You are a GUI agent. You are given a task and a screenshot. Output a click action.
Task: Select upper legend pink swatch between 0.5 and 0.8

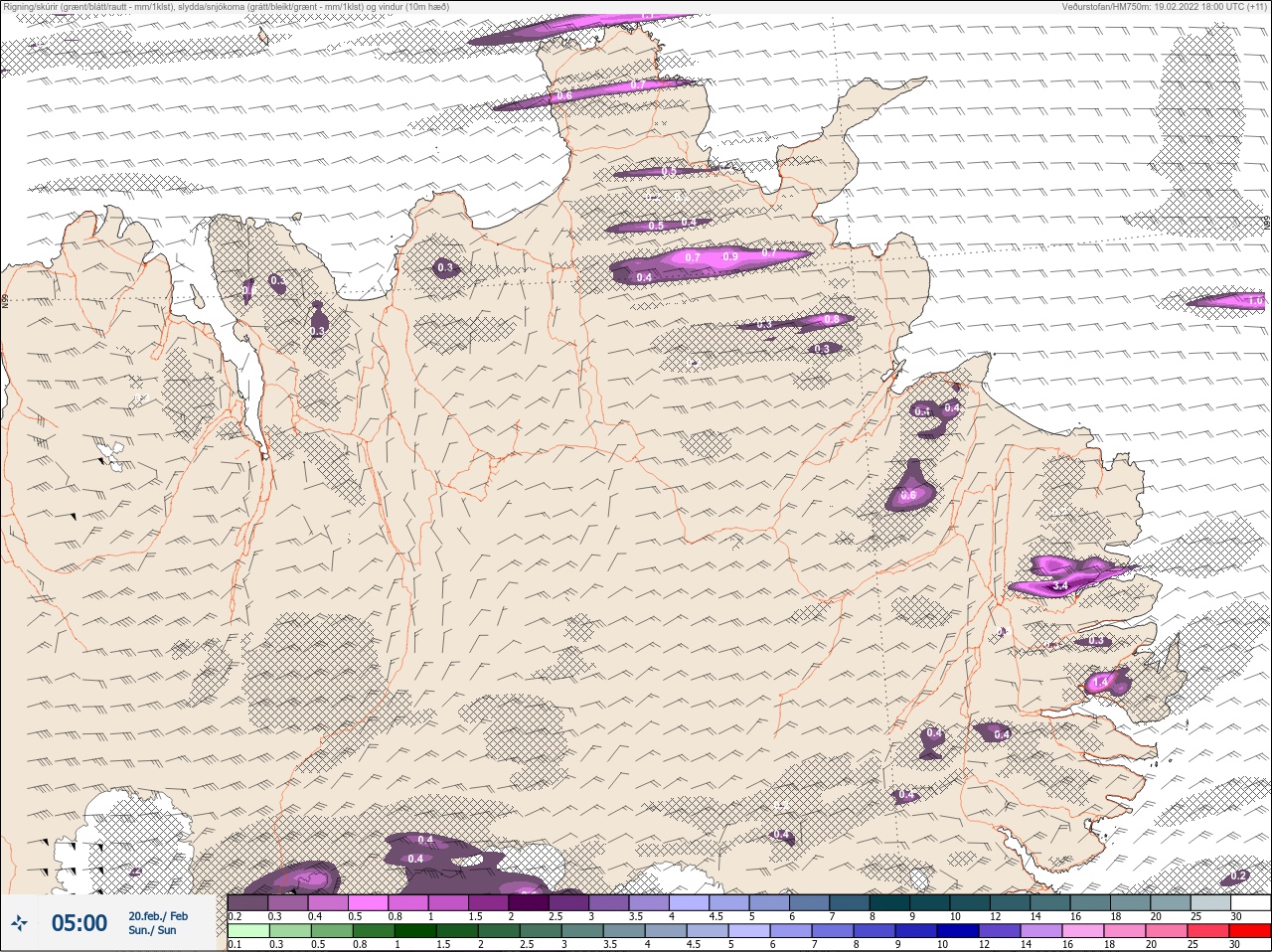(369, 903)
